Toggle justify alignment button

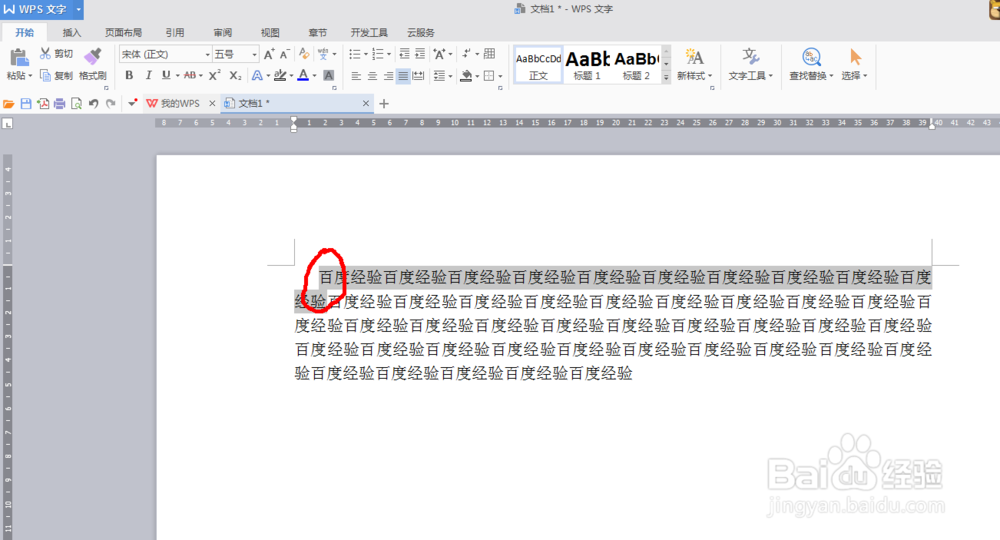click(x=403, y=76)
